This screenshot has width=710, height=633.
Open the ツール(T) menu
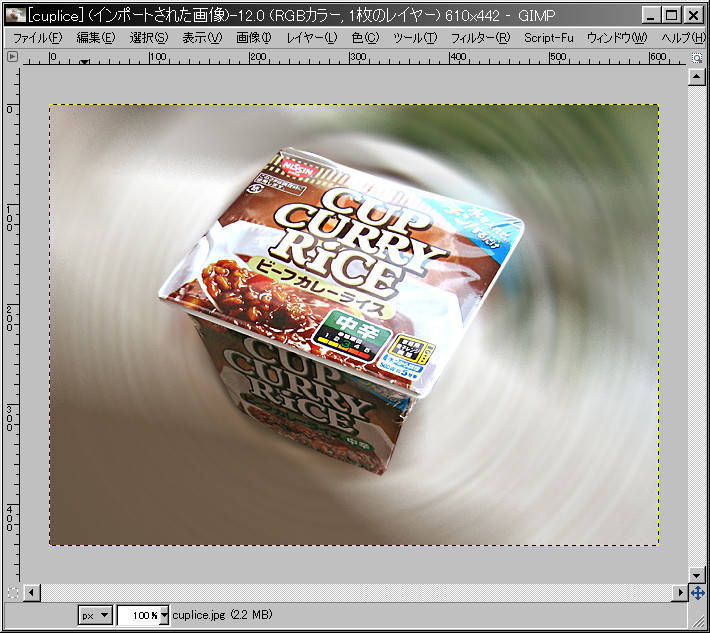(414, 38)
